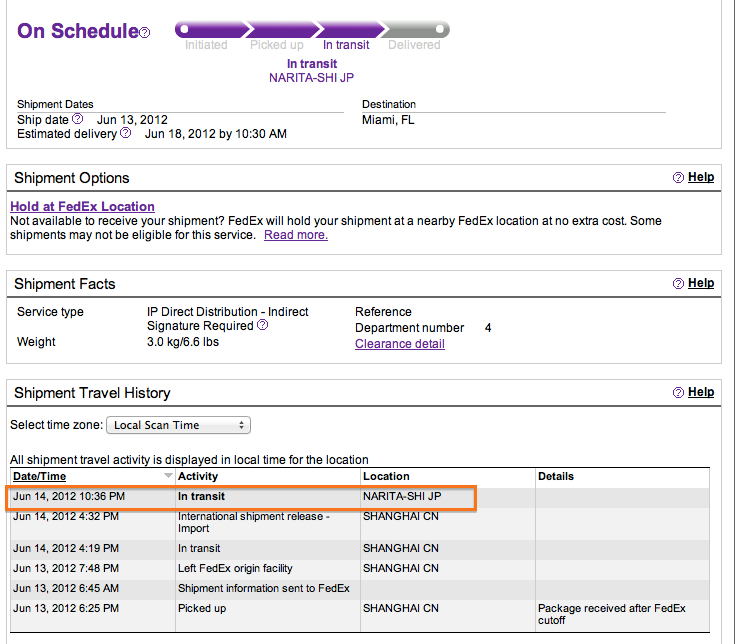The height and width of the screenshot is (644, 743).
Task: Follow the Read more link
Action: (x=296, y=235)
